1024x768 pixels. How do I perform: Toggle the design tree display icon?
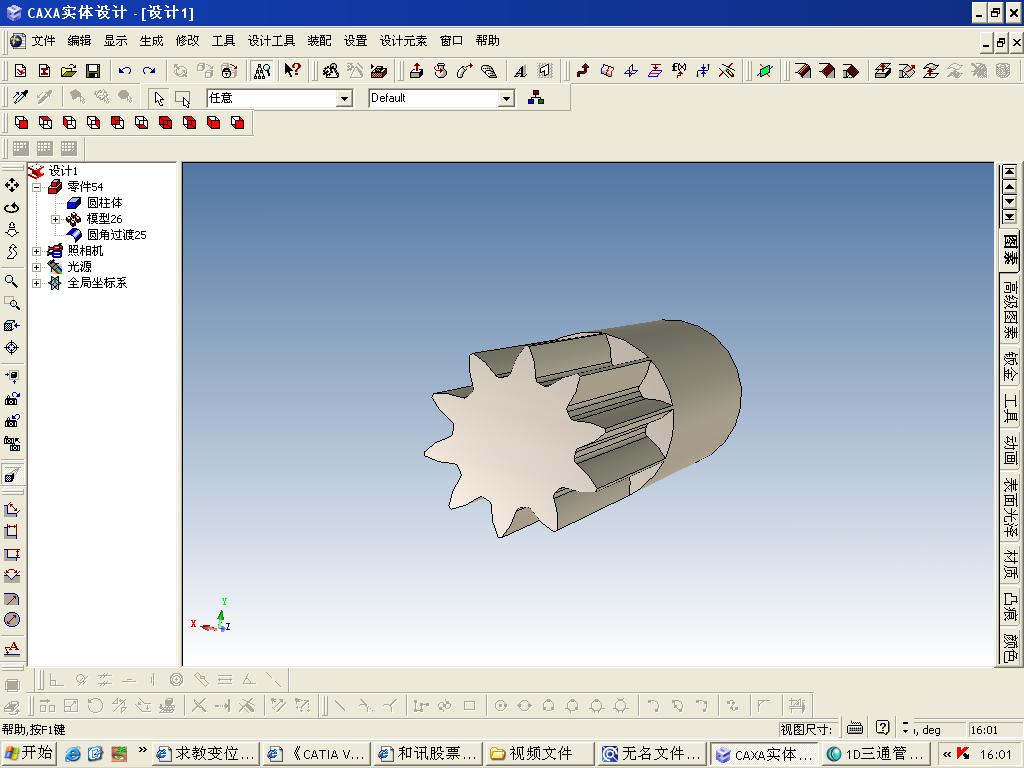point(263,71)
